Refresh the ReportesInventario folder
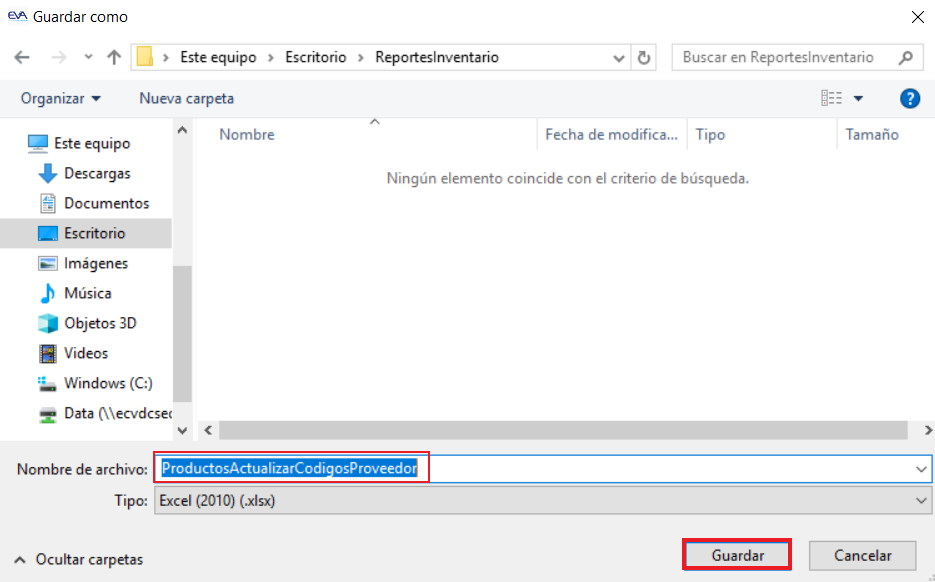 coord(643,58)
